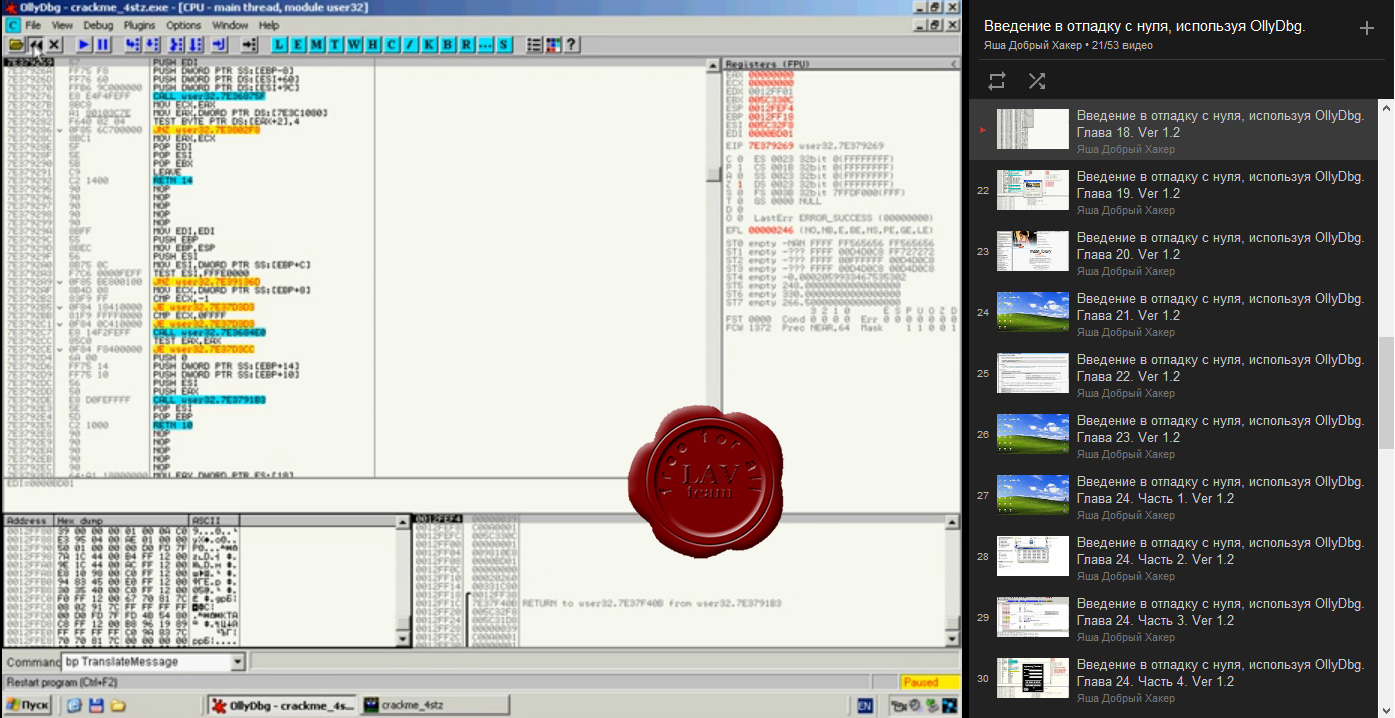The height and width of the screenshot is (718, 1395).
Task: Toggle the Registers (FPU) header bar
Action: point(840,63)
